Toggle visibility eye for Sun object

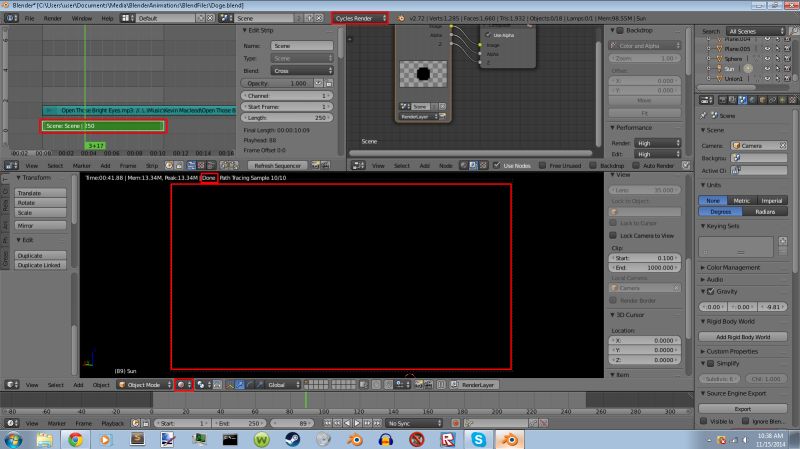(x=767, y=68)
